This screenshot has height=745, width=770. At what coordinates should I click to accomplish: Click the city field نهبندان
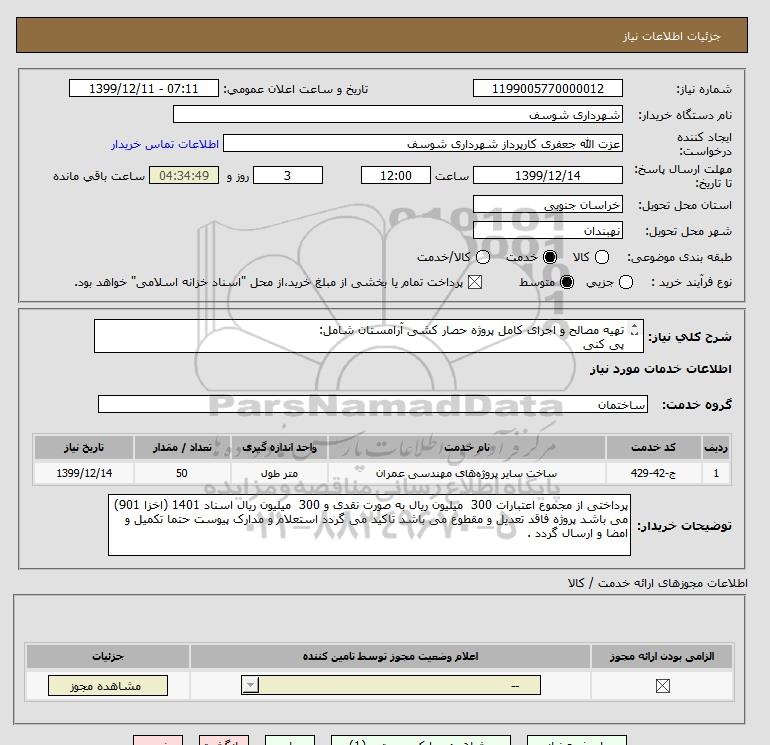[548, 230]
